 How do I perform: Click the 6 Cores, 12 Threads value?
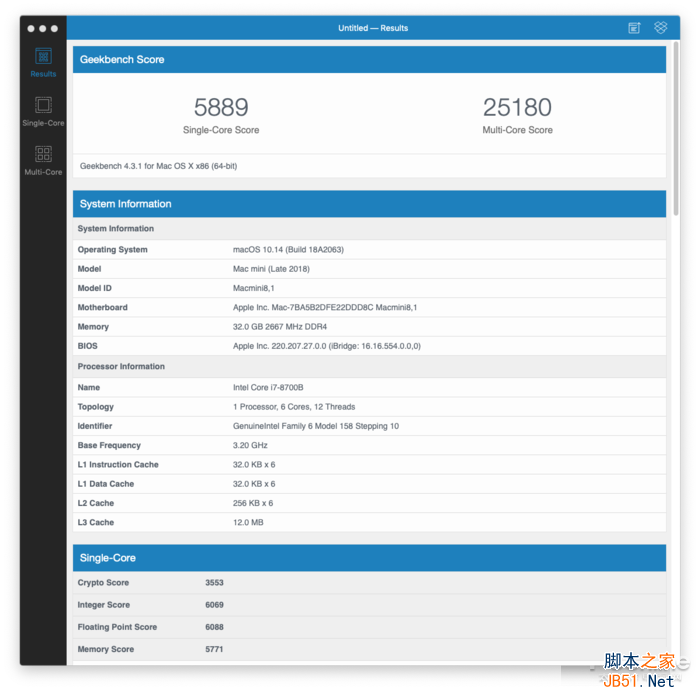[294, 407]
